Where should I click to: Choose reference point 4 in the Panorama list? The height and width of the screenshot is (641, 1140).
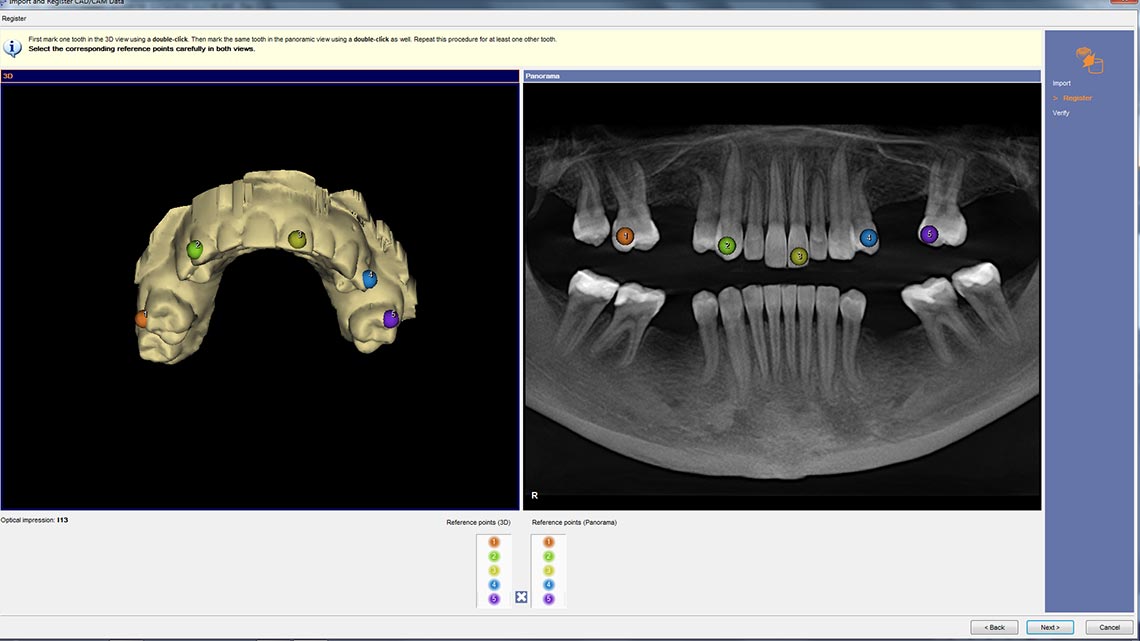click(x=548, y=584)
